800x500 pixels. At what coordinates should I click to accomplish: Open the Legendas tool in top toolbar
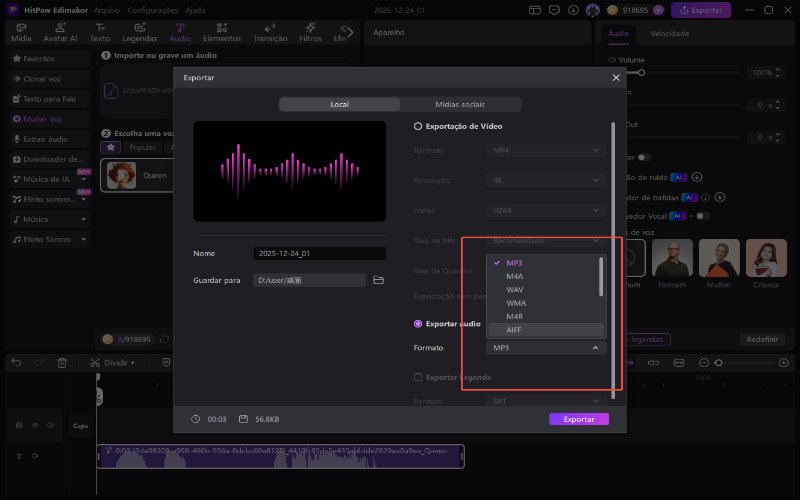pos(139,32)
